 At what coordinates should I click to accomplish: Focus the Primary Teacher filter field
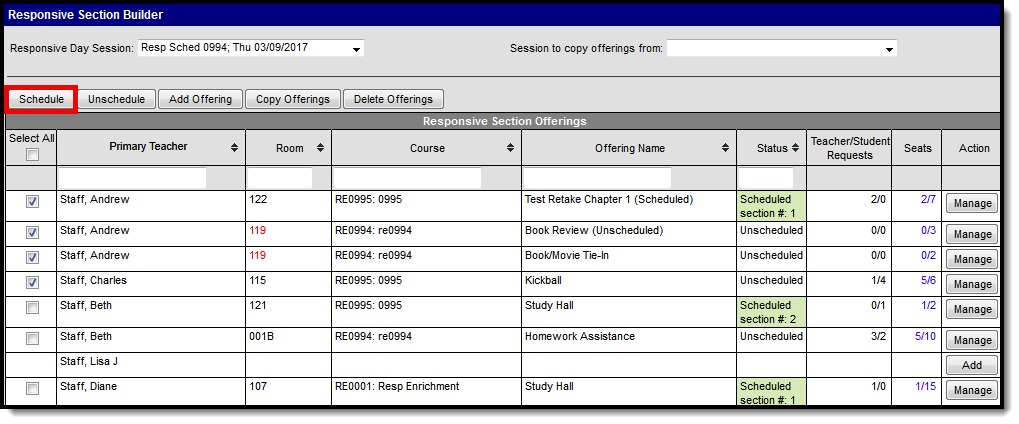click(x=133, y=178)
